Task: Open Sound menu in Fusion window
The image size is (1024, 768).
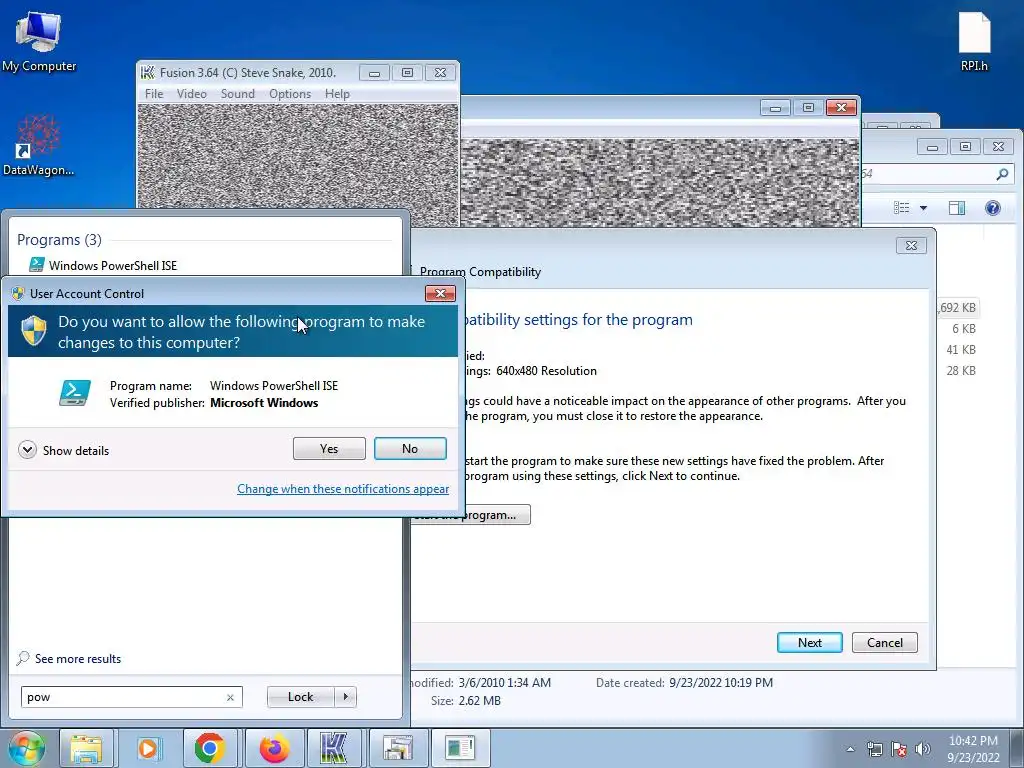Action: (238, 93)
